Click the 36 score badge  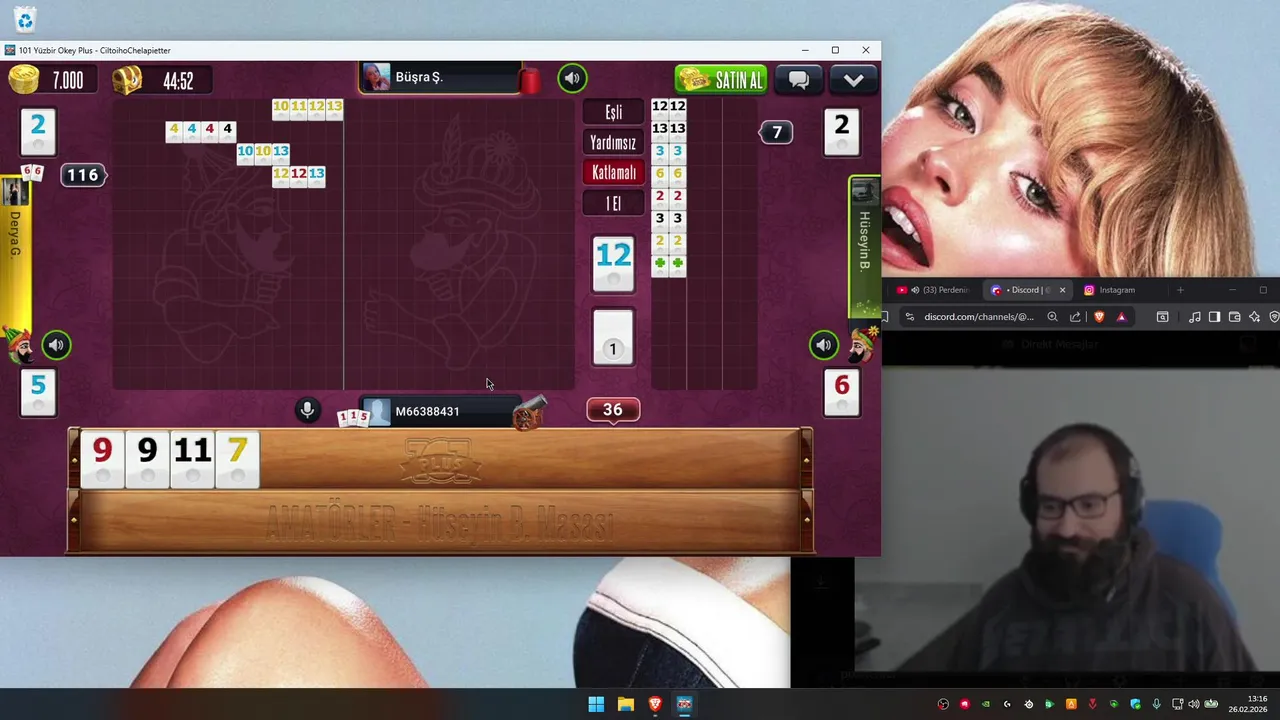612,410
